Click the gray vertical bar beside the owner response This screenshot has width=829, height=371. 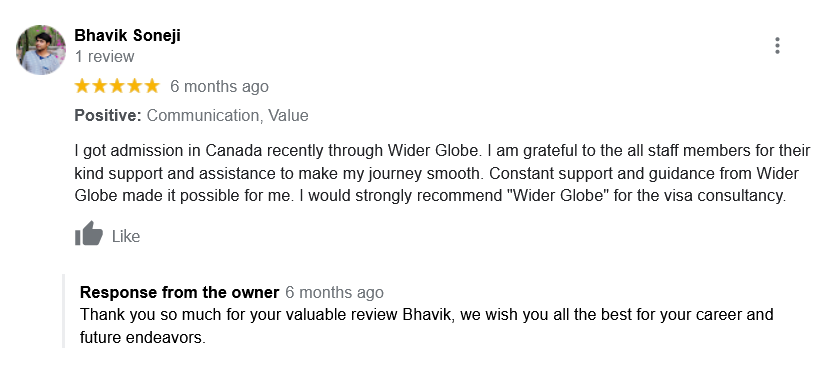[x=63, y=311]
